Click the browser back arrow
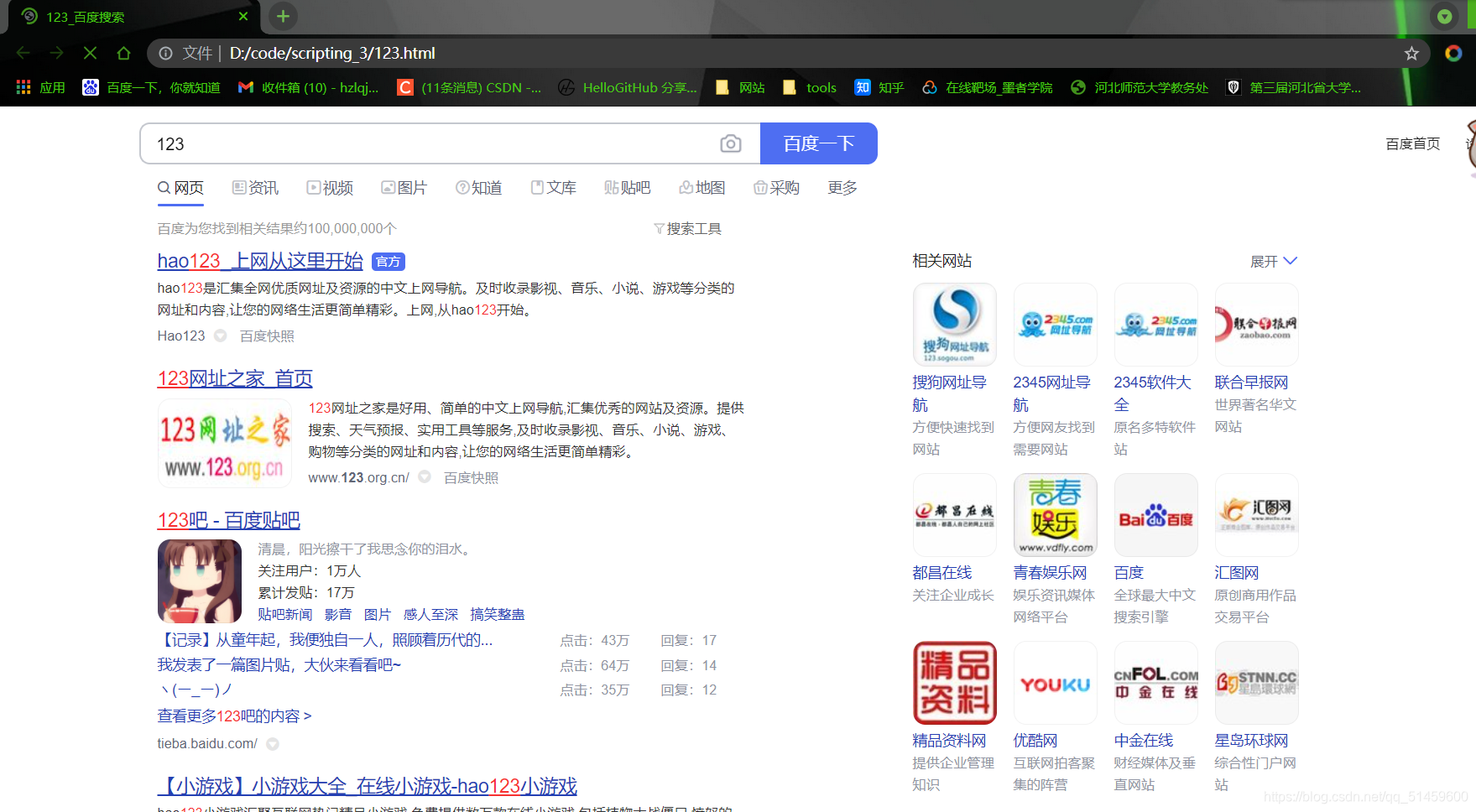 [23, 53]
